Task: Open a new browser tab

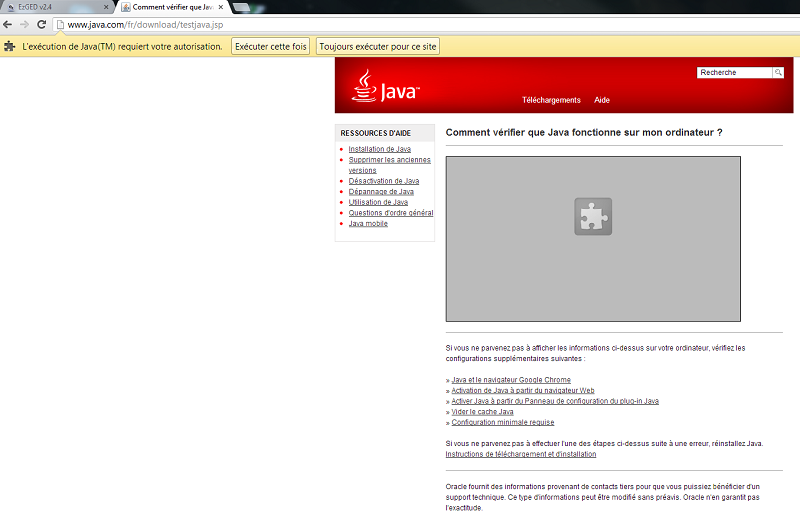Action: coord(241,7)
